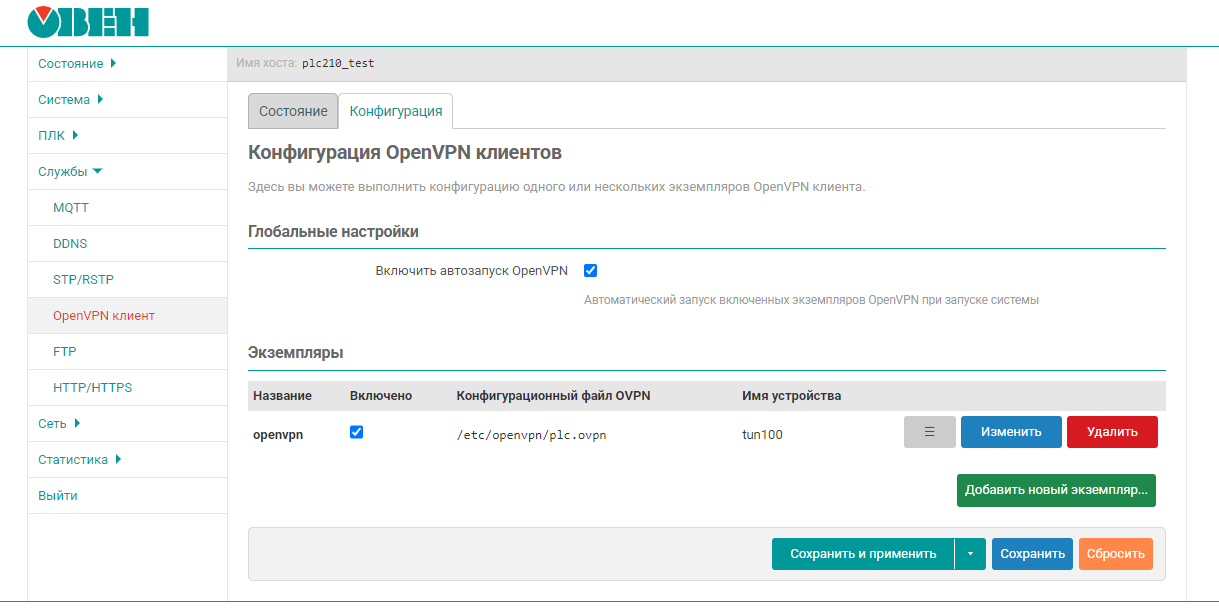Open the dropdown arrow beside Save and apply
The height and width of the screenshot is (615, 1219).
(x=970, y=554)
